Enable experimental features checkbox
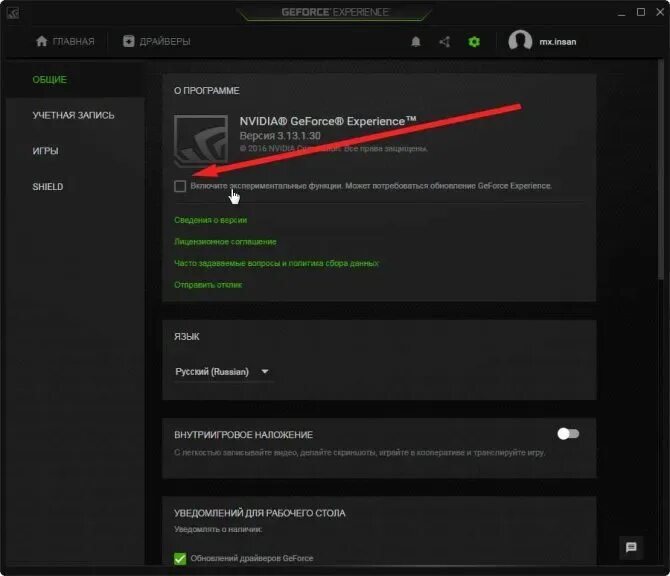Screen dimensions: 670x576 pyautogui.click(x=180, y=186)
